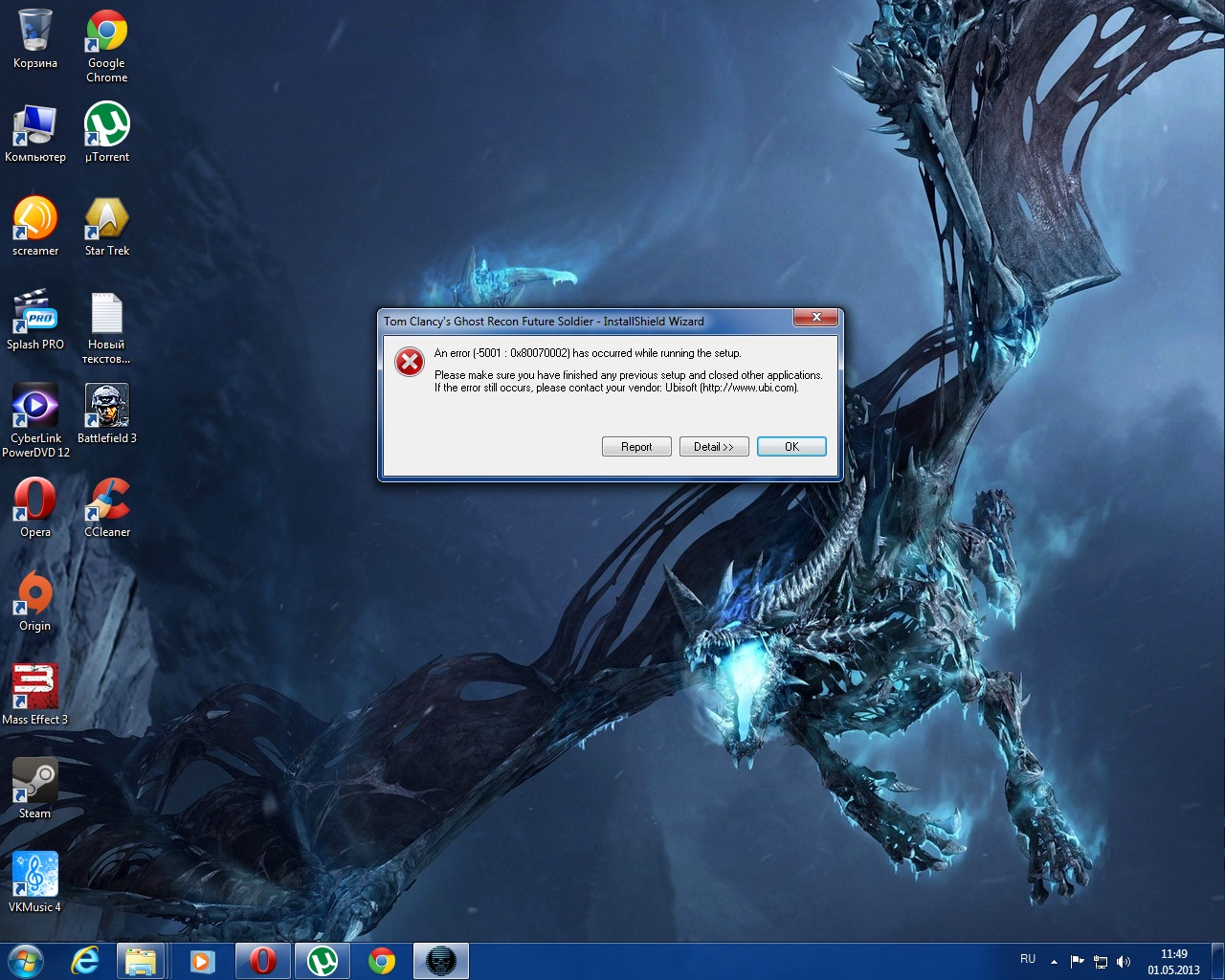Click the Report button in the error dialog
1225x980 pixels.
click(636, 447)
